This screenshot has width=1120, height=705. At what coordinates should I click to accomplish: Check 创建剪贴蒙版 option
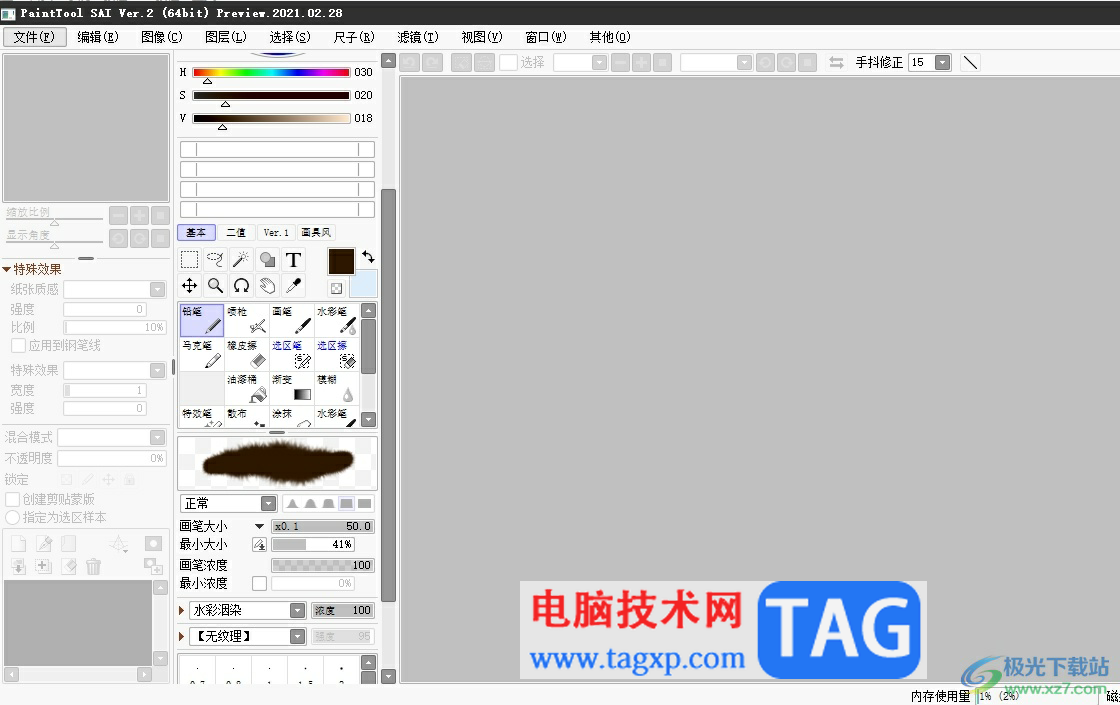[x=12, y=499]
